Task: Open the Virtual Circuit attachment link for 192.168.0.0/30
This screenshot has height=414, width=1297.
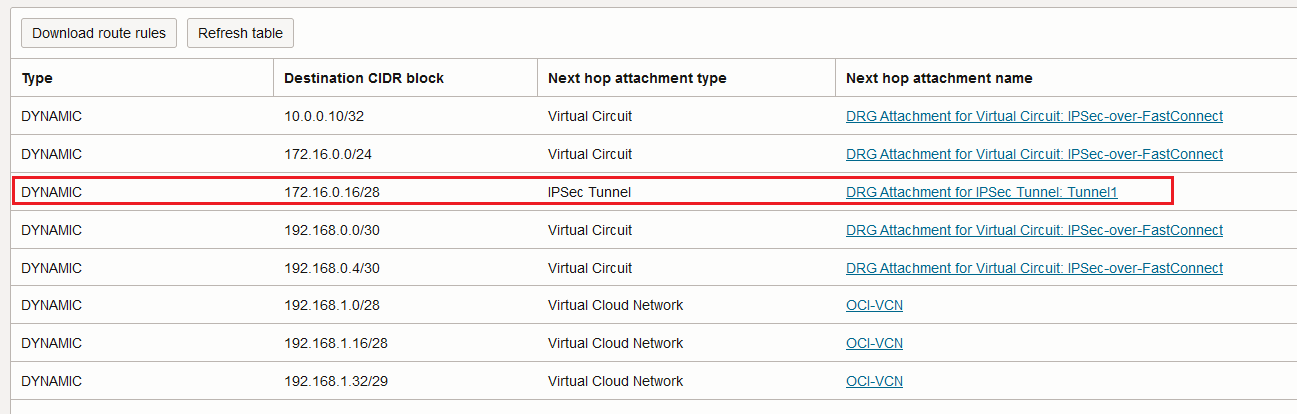Action: 1034,230
